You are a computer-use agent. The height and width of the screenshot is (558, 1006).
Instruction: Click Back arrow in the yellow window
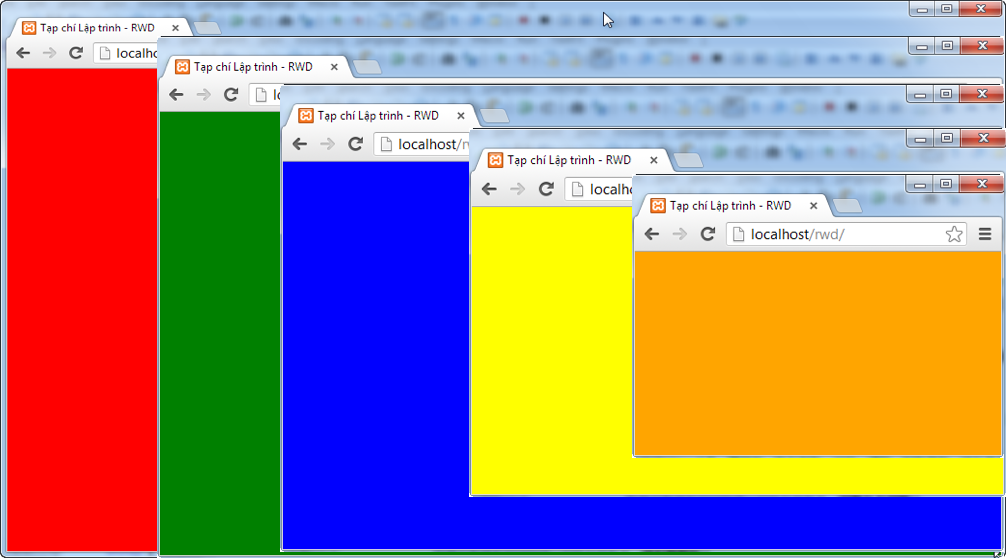pos(489,189)
